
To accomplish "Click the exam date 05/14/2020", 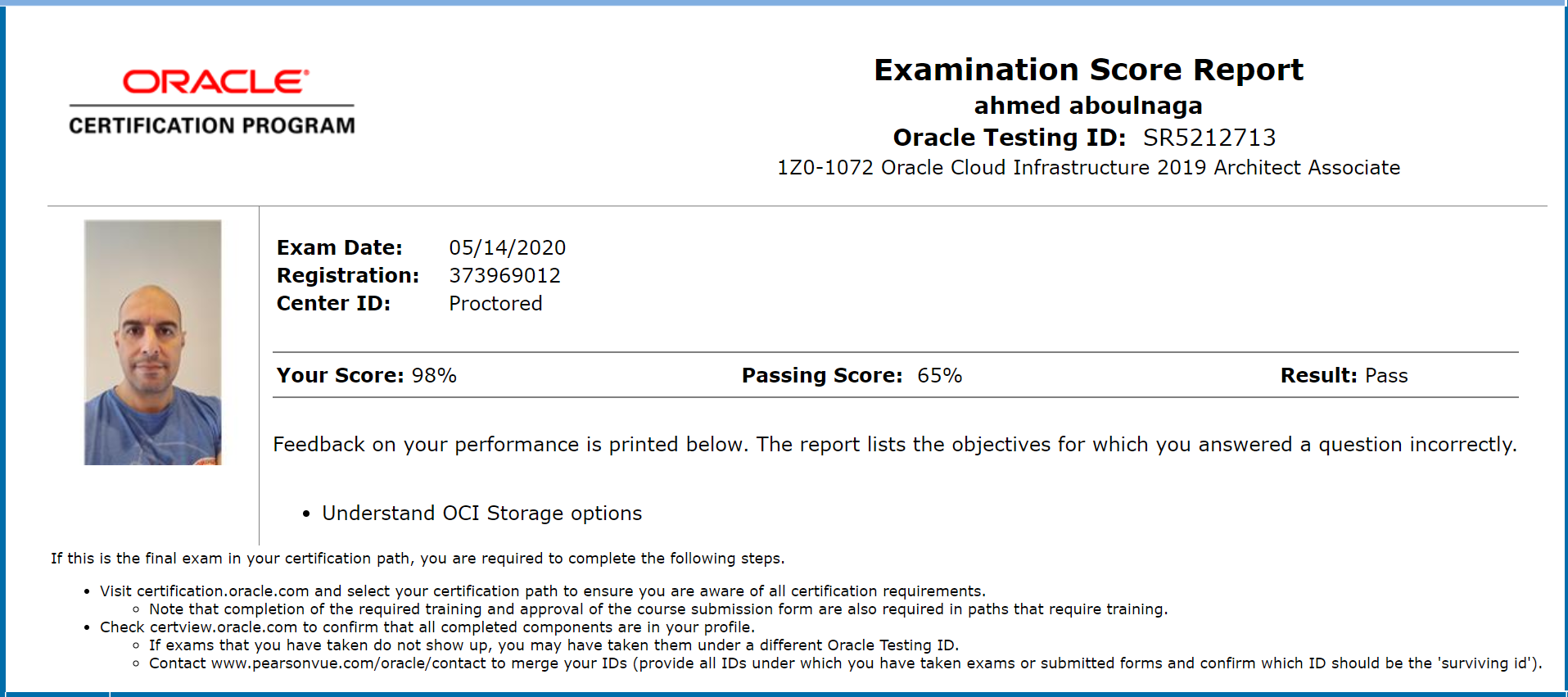I will (x=507, y=247).
